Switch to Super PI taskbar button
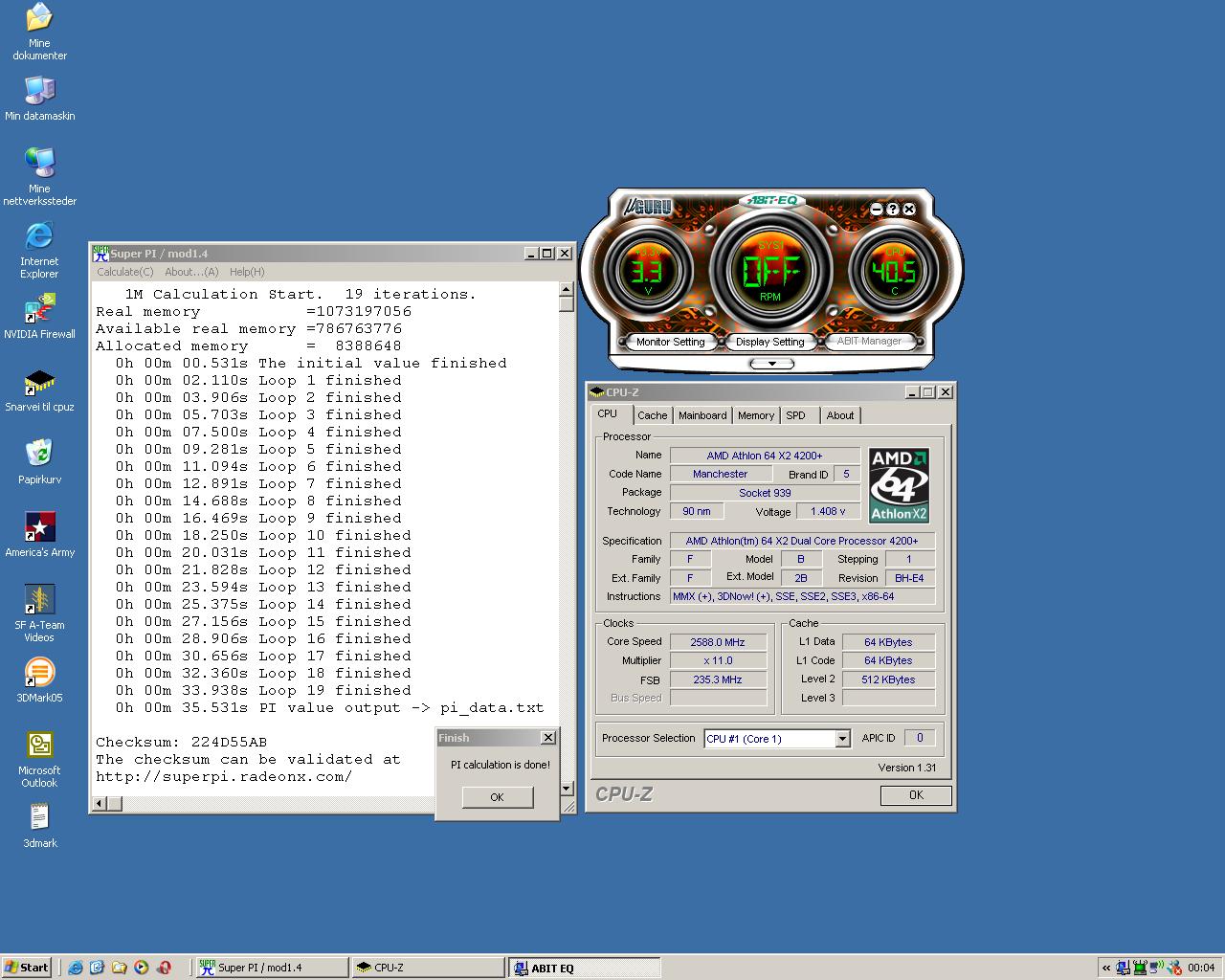Viewport: 1225px width, 980px height. (273, 968)
